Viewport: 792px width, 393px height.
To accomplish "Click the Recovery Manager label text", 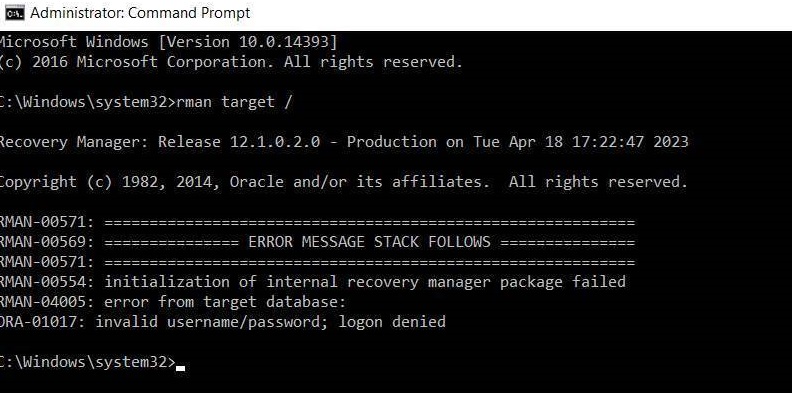I will tap(75, 142).
